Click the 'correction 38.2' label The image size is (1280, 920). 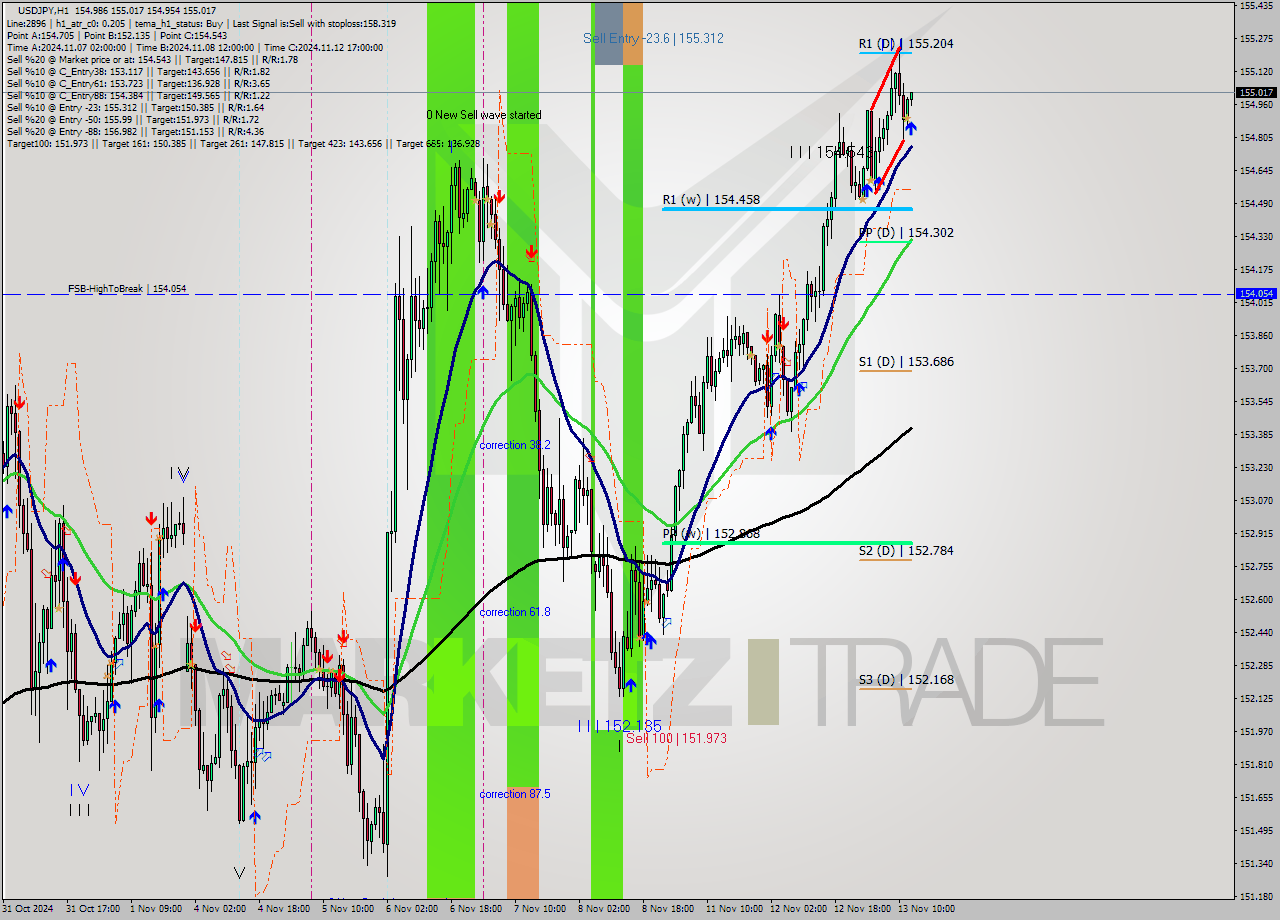[514, 445]
